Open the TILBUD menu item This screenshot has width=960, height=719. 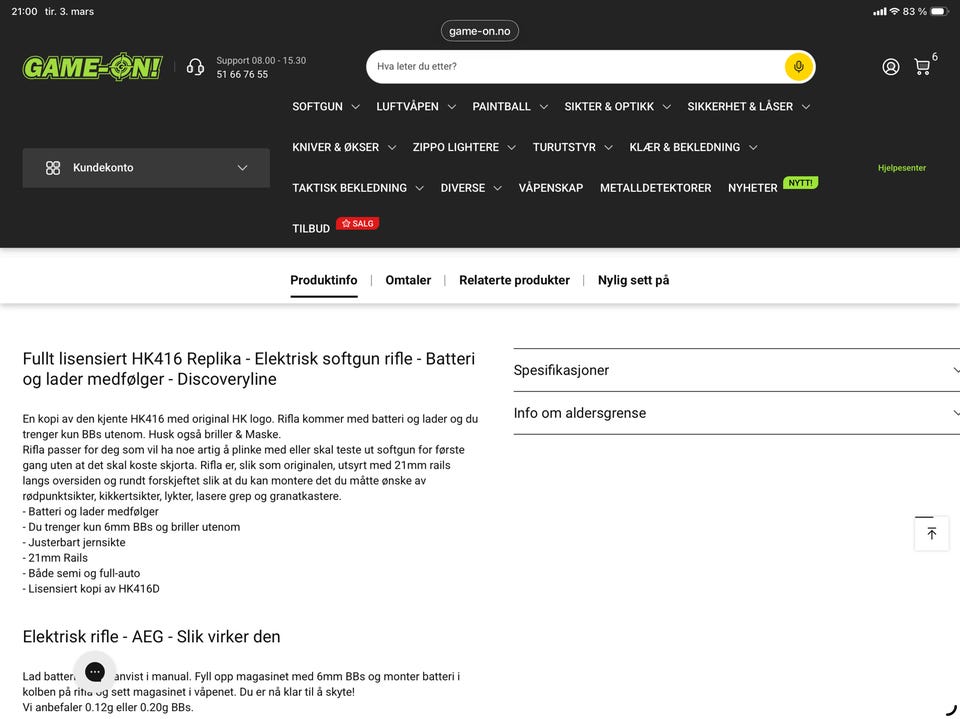(x=310, y=228)
